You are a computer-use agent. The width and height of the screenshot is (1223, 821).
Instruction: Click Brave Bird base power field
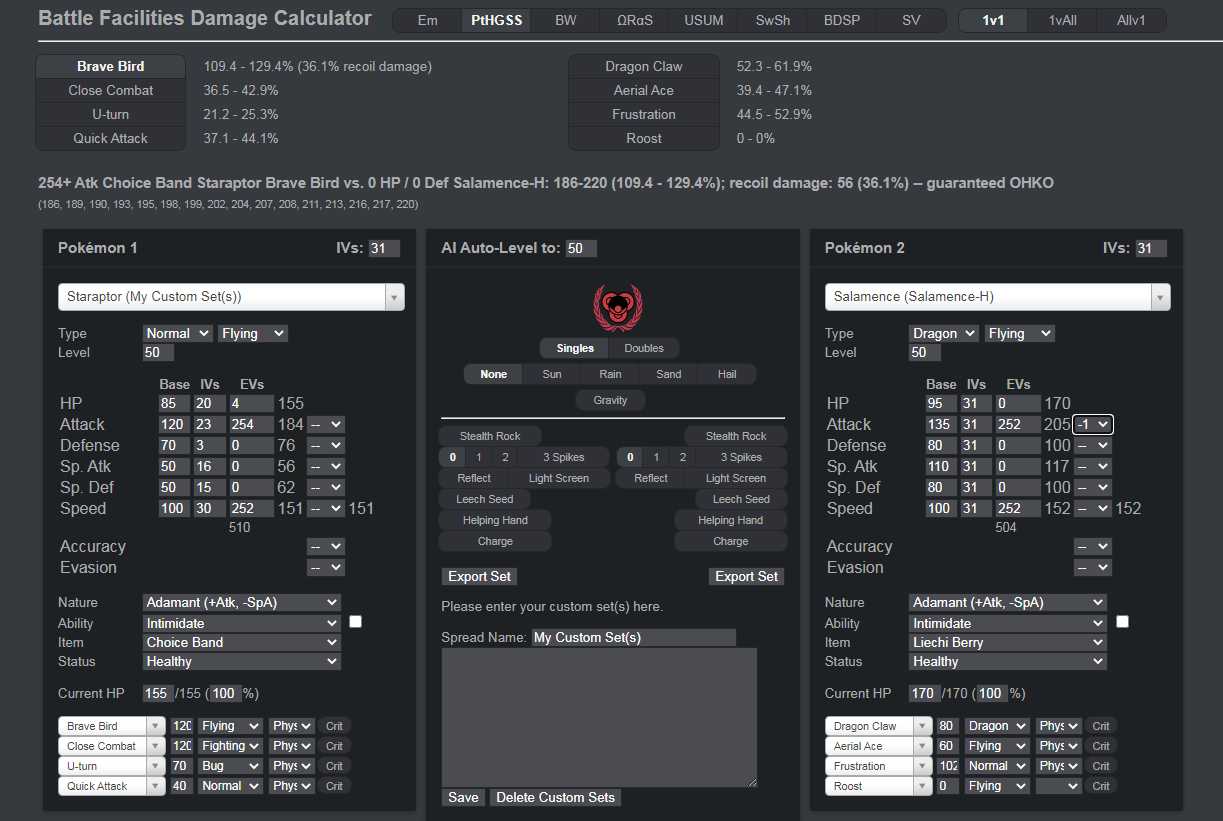pos(183,726)
